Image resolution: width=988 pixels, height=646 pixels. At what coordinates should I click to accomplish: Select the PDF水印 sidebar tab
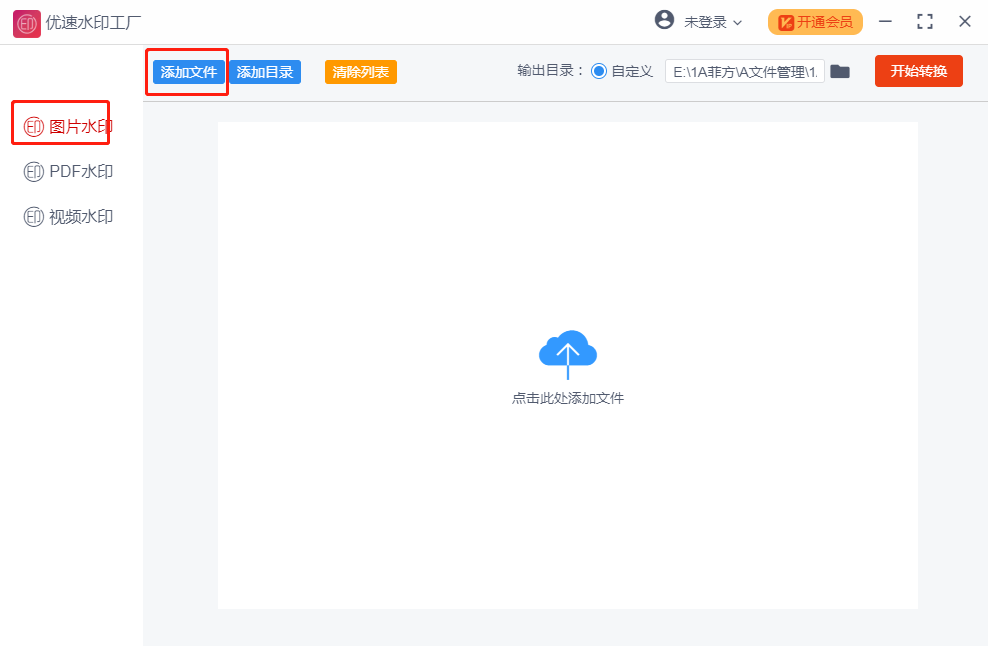tap(68, 171)
